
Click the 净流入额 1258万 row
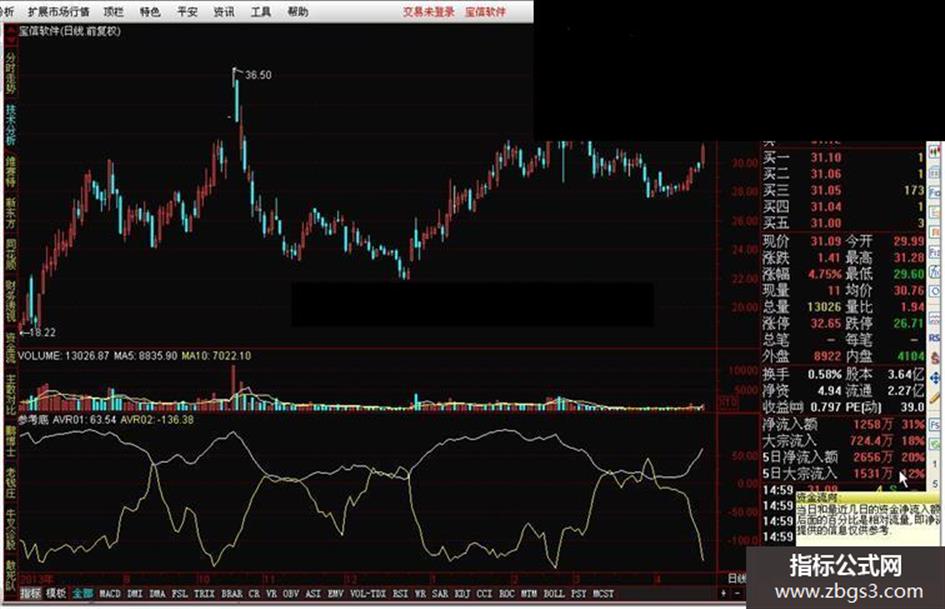pyautogui.click(x=844, y=424)
